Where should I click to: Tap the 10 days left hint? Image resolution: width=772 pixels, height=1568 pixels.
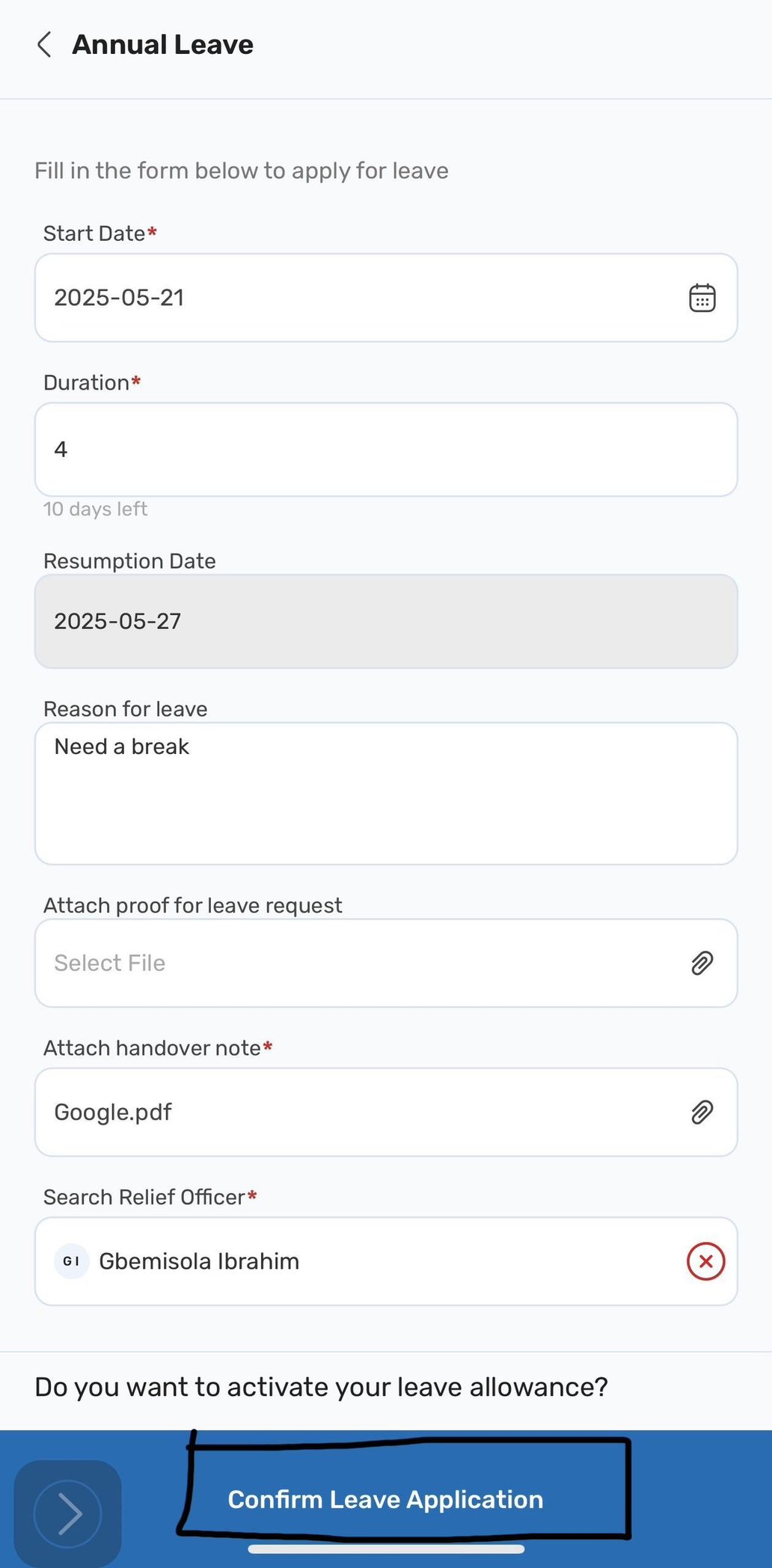pos(95,509)
